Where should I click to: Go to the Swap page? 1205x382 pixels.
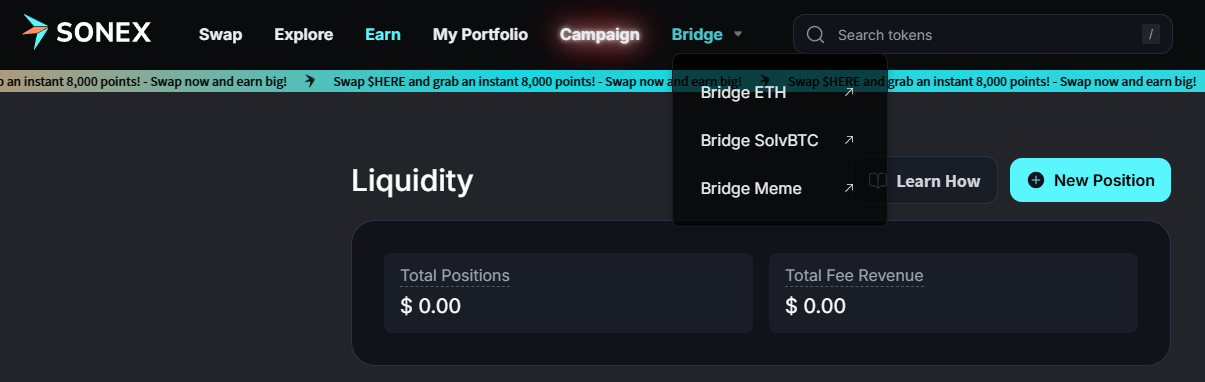pos(221,35)
